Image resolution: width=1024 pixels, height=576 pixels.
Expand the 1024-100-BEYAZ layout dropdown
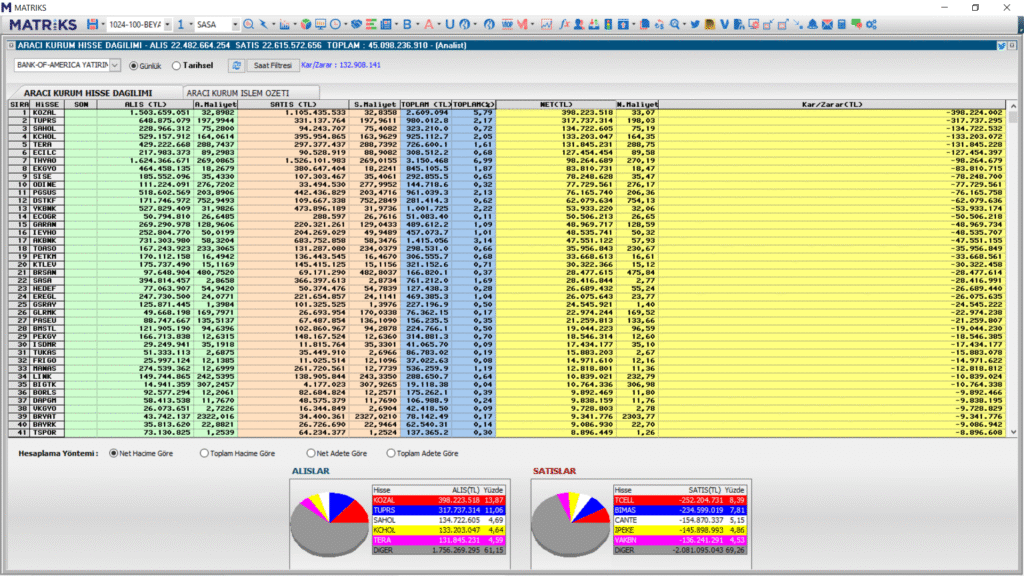point(167,23)
